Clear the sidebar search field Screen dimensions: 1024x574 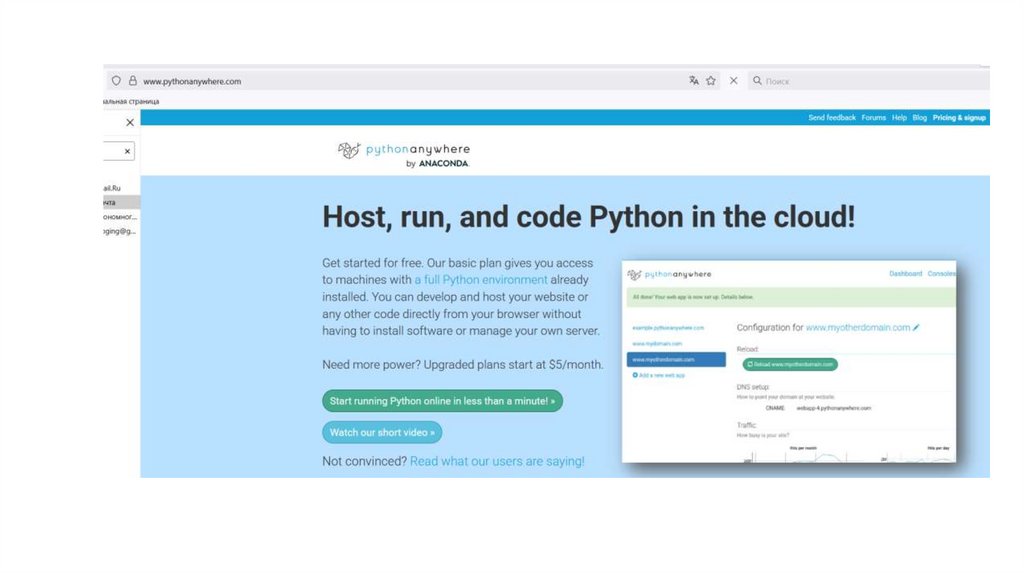127,151
